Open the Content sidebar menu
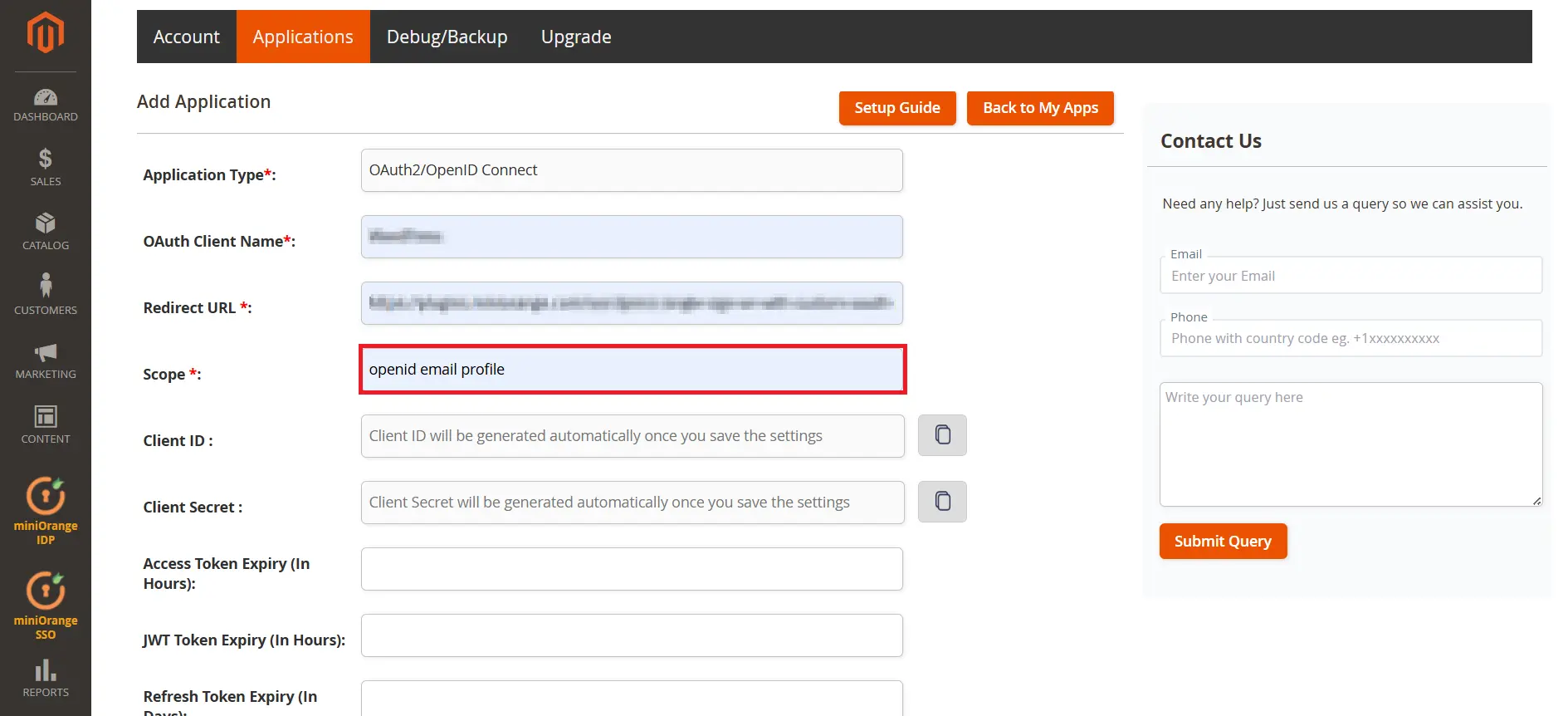Viewport: 1568px width, 716px height. click(x=46, y=424)
